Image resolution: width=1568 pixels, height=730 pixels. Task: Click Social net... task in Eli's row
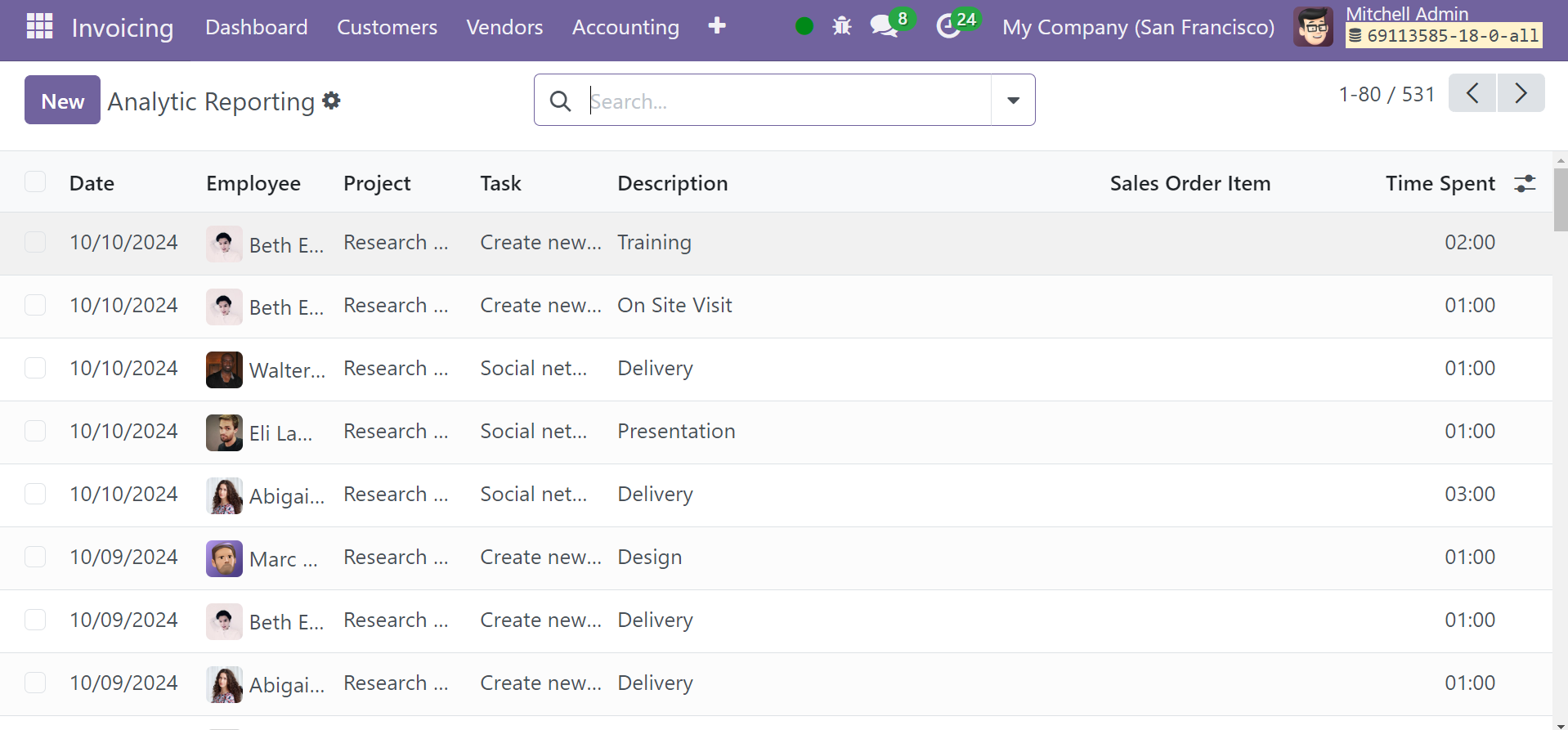pos(533,431)
